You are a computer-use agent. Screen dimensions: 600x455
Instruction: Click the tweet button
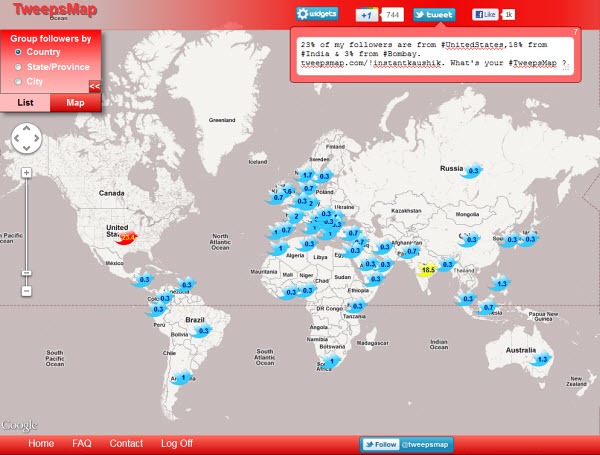pos(434,15)
